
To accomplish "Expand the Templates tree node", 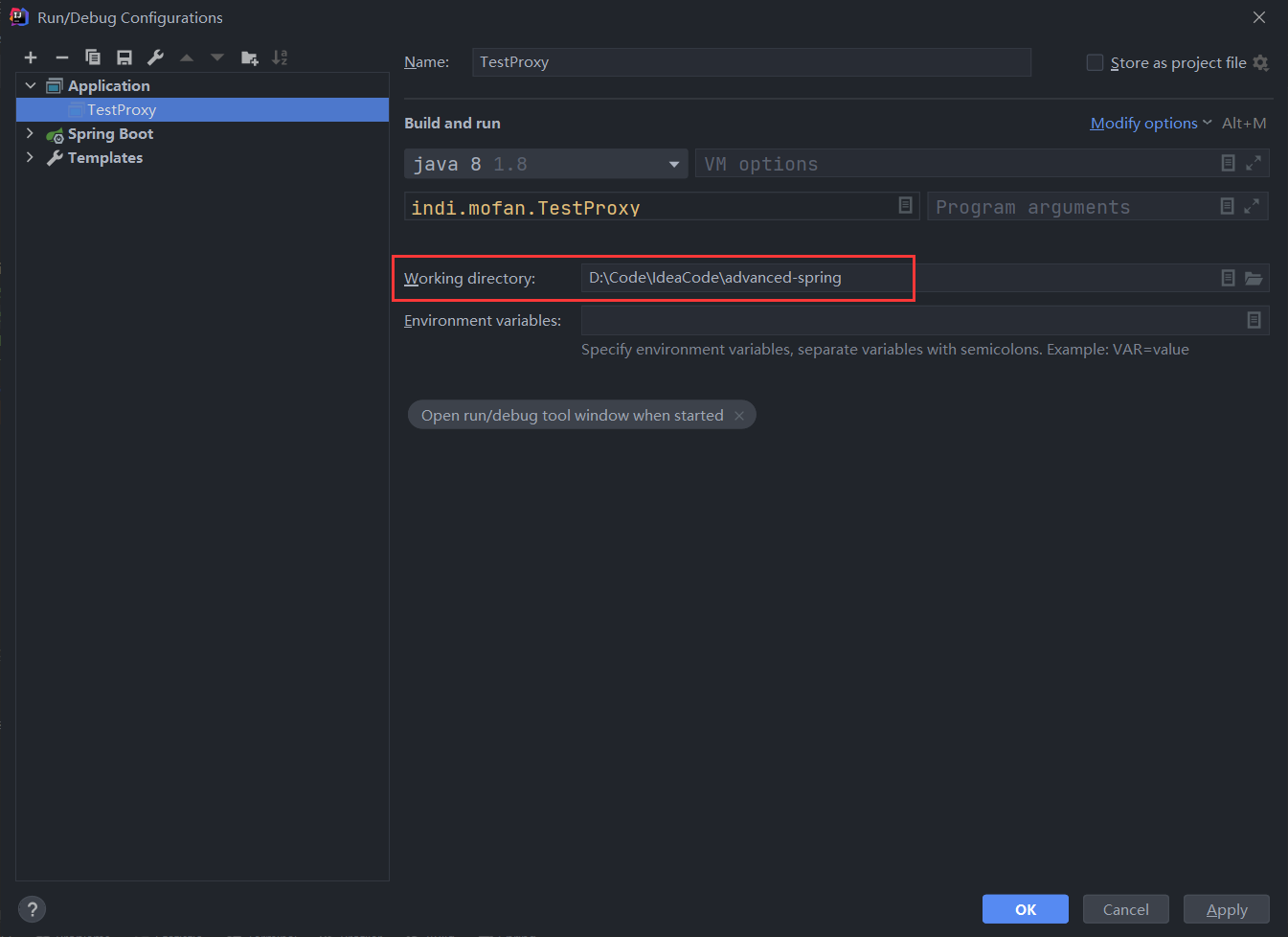I will point(31,157).
